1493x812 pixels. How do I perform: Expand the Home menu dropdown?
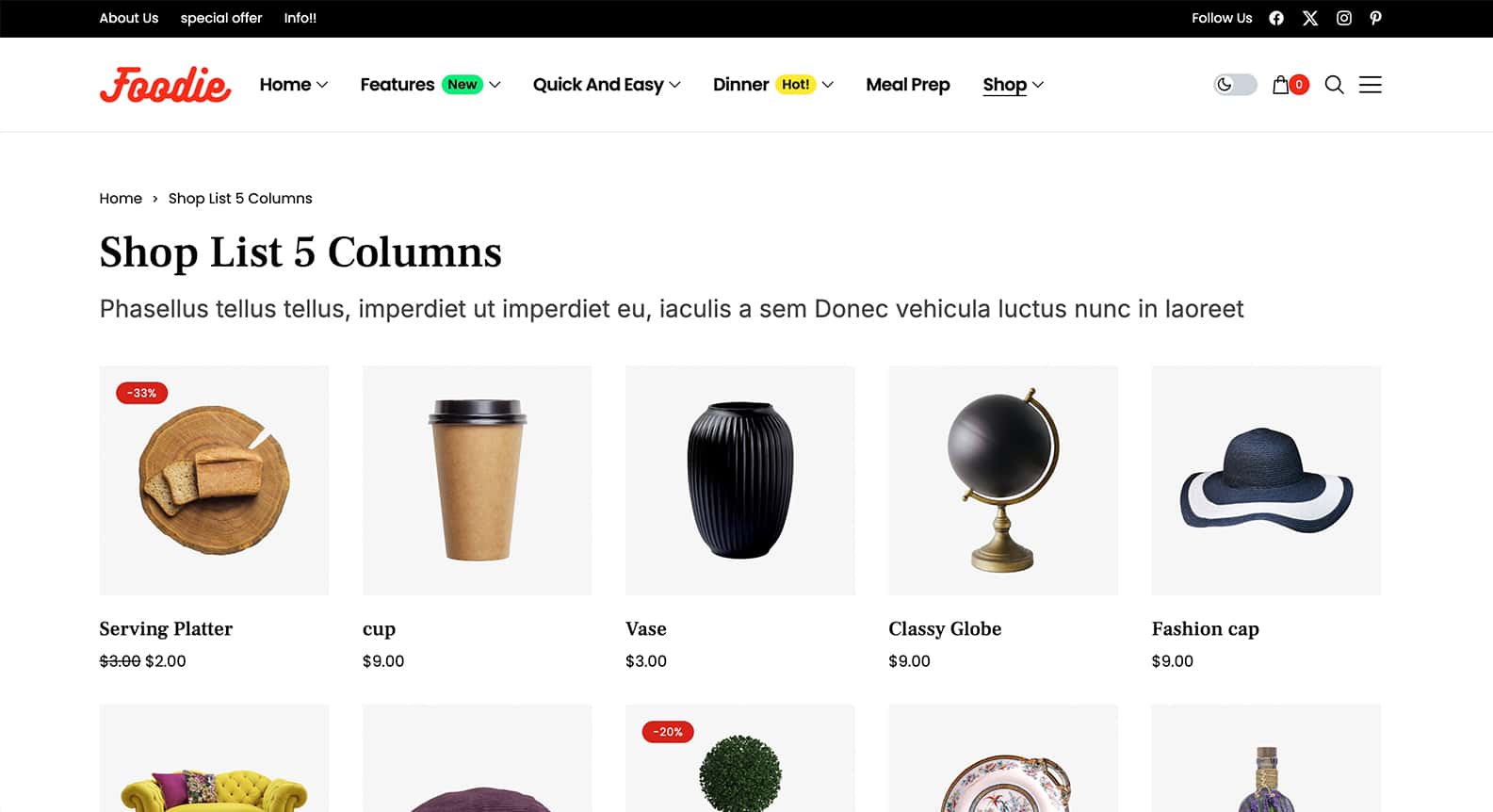[x=294, y=85]
